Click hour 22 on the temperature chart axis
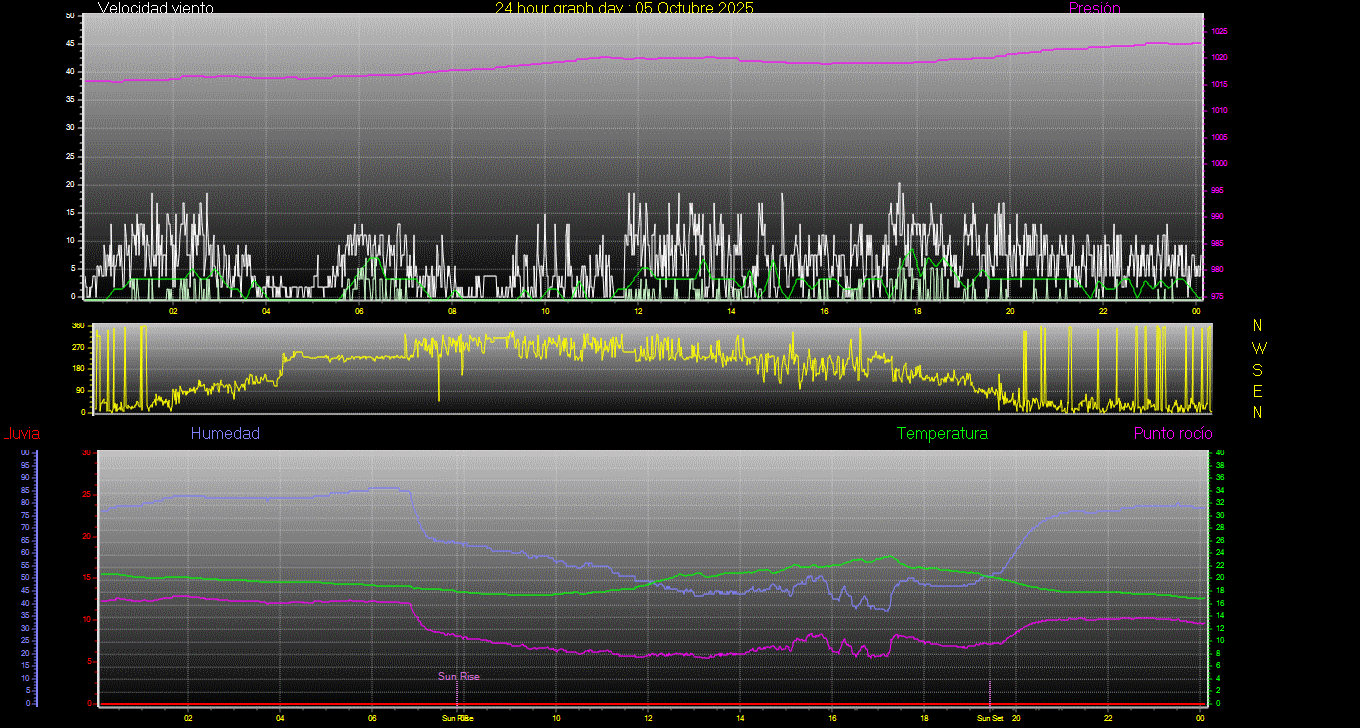Screen dimensions: 1360x728 [1108, 718]
